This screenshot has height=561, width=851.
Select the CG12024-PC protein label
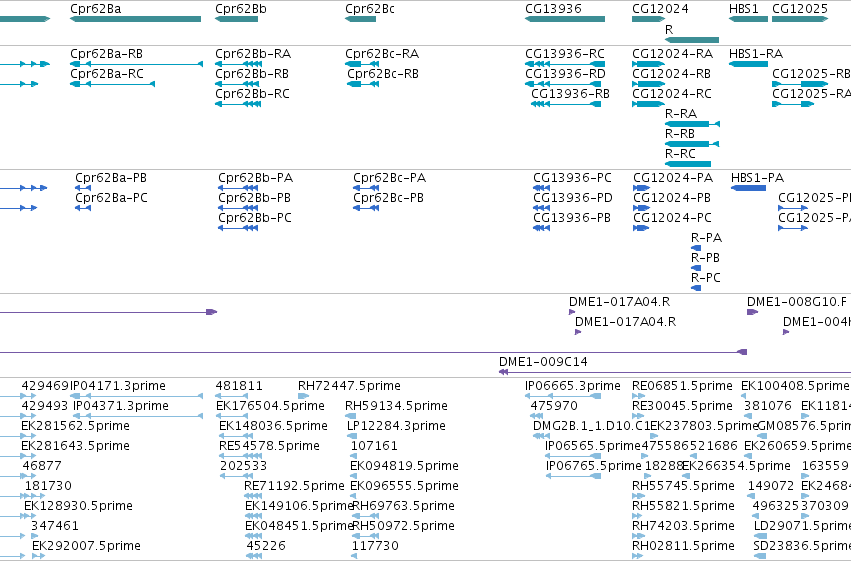[672, 218]
